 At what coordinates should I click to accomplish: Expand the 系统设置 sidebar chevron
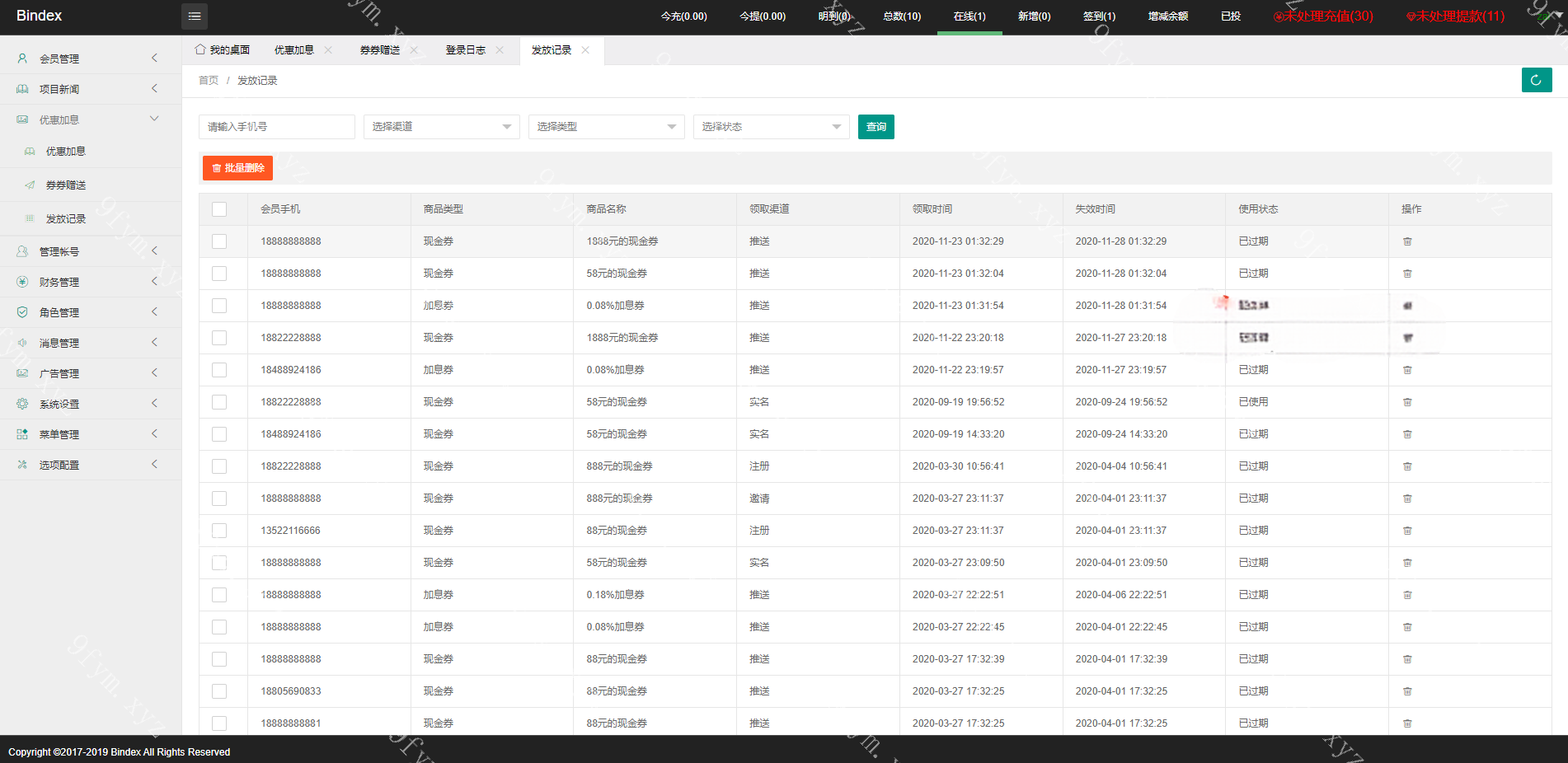click(x=154, y=403)
